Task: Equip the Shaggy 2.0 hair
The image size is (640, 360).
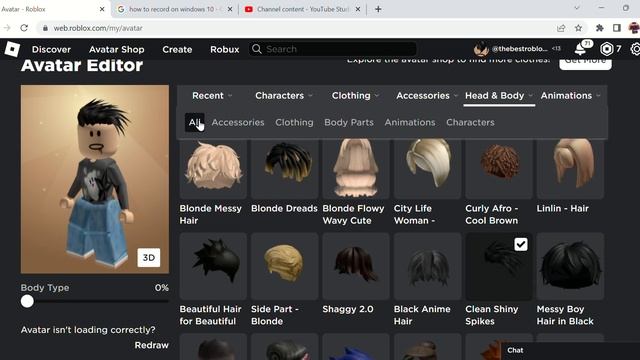Action: (x=356, y=267)
